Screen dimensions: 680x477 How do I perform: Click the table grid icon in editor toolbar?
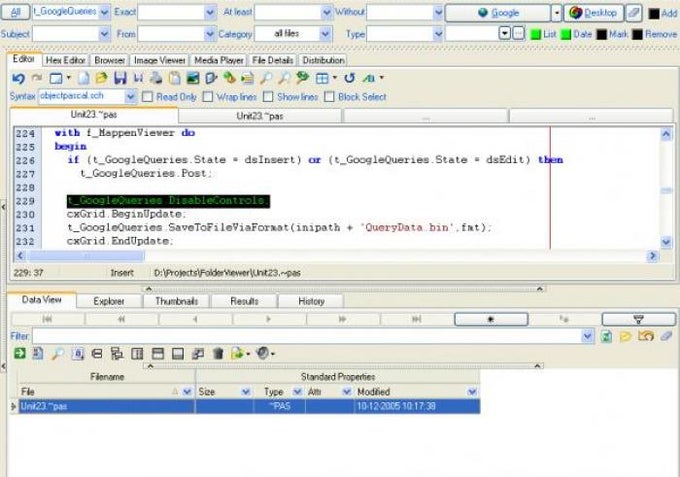[322, 78]
